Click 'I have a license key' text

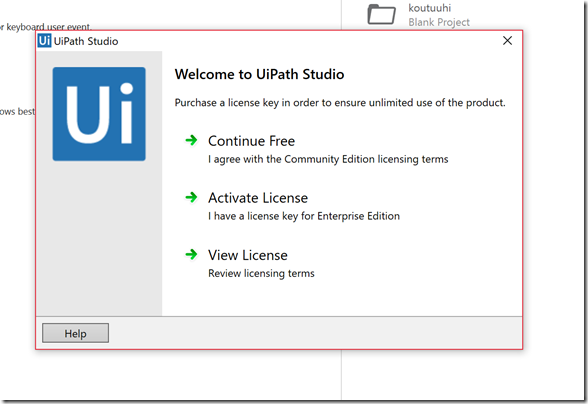pyautogui.click(x=304, y=216)
